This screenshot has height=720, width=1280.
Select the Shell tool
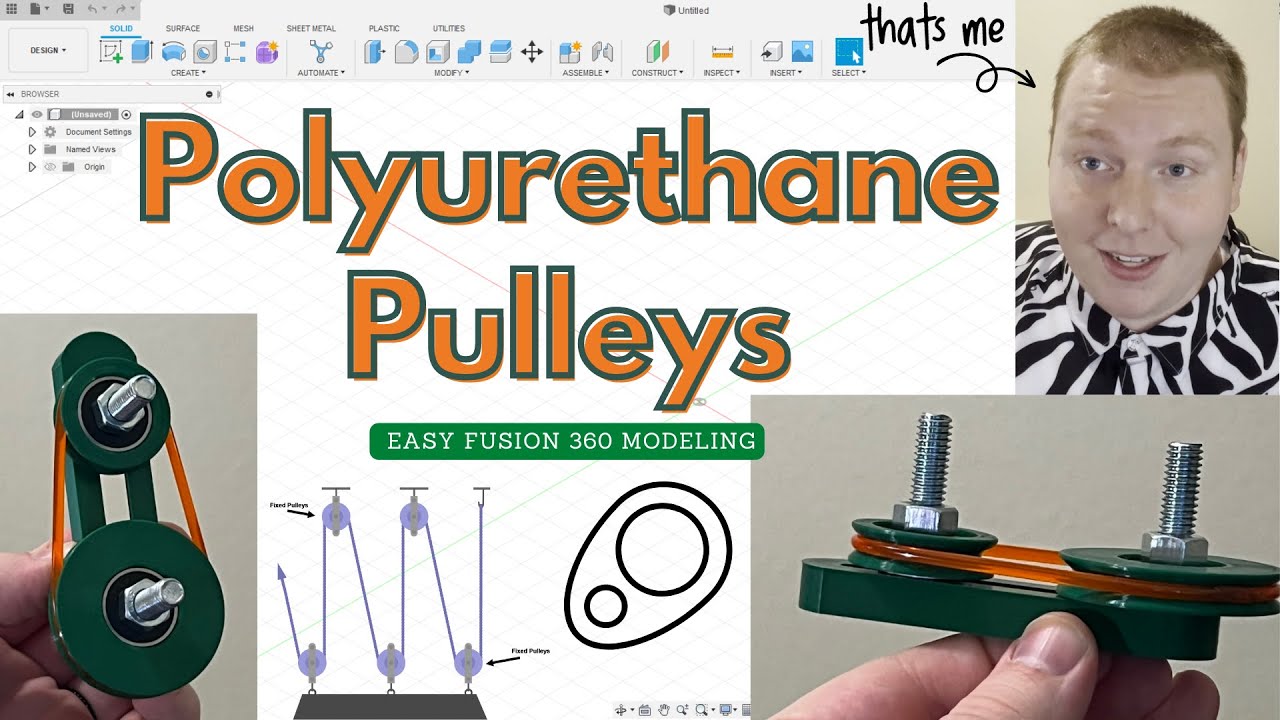437,52
